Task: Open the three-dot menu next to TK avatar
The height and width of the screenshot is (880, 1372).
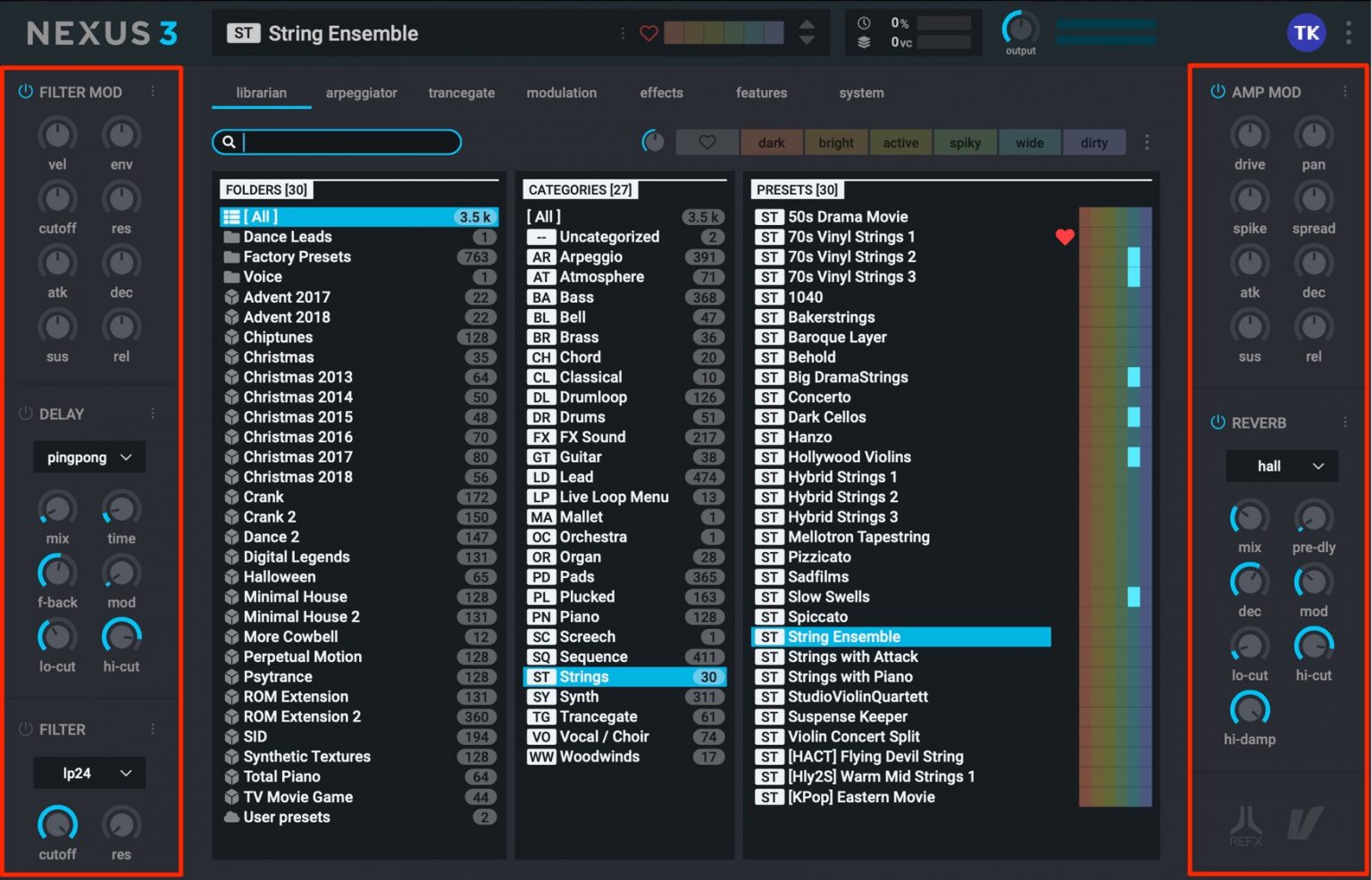Action: point(1349,33)
